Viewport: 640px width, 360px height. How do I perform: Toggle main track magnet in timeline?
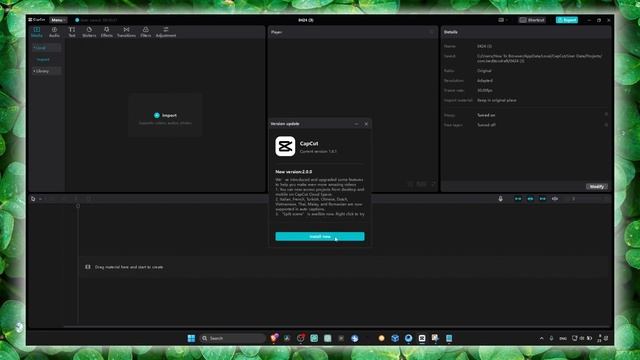[518, 199]
